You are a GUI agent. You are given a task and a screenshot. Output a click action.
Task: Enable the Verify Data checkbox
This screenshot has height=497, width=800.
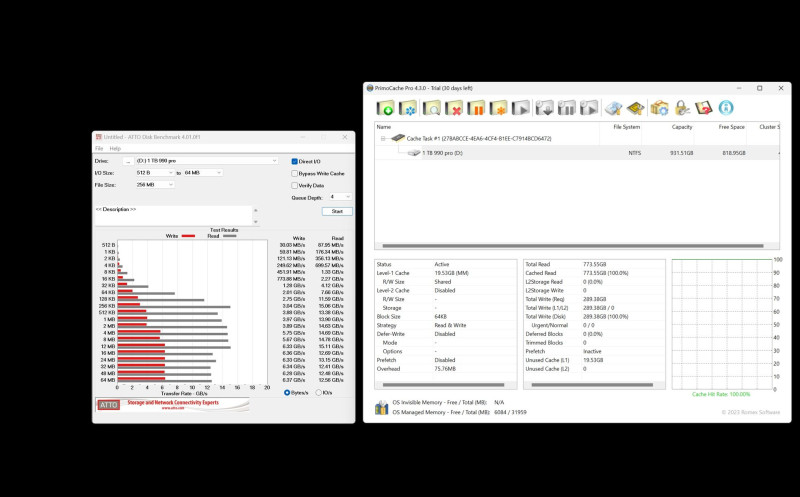point(294,186)
